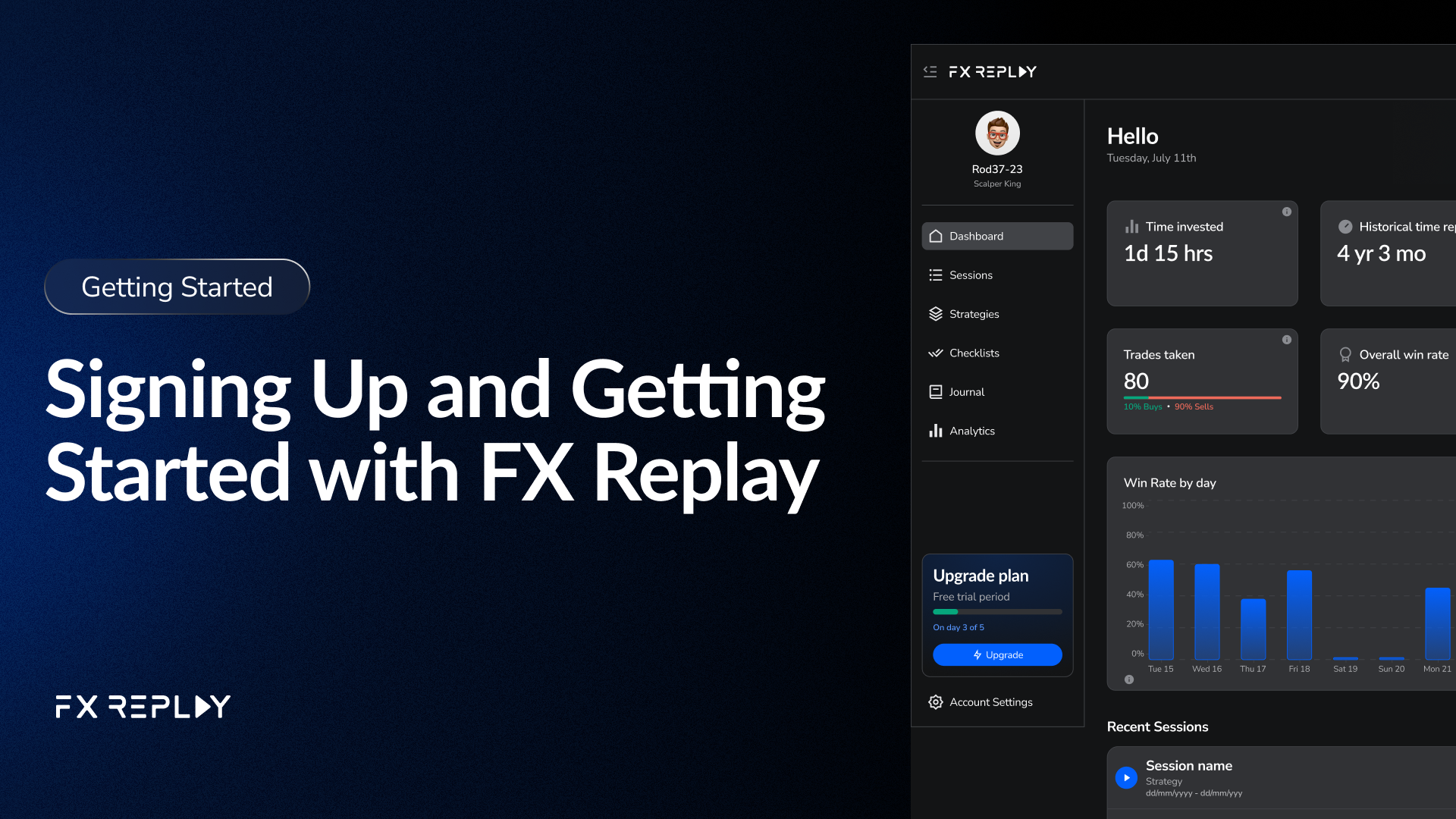
Task: Click the free trial progress bar
Action: pyautogui.click(x=996, y=612)
